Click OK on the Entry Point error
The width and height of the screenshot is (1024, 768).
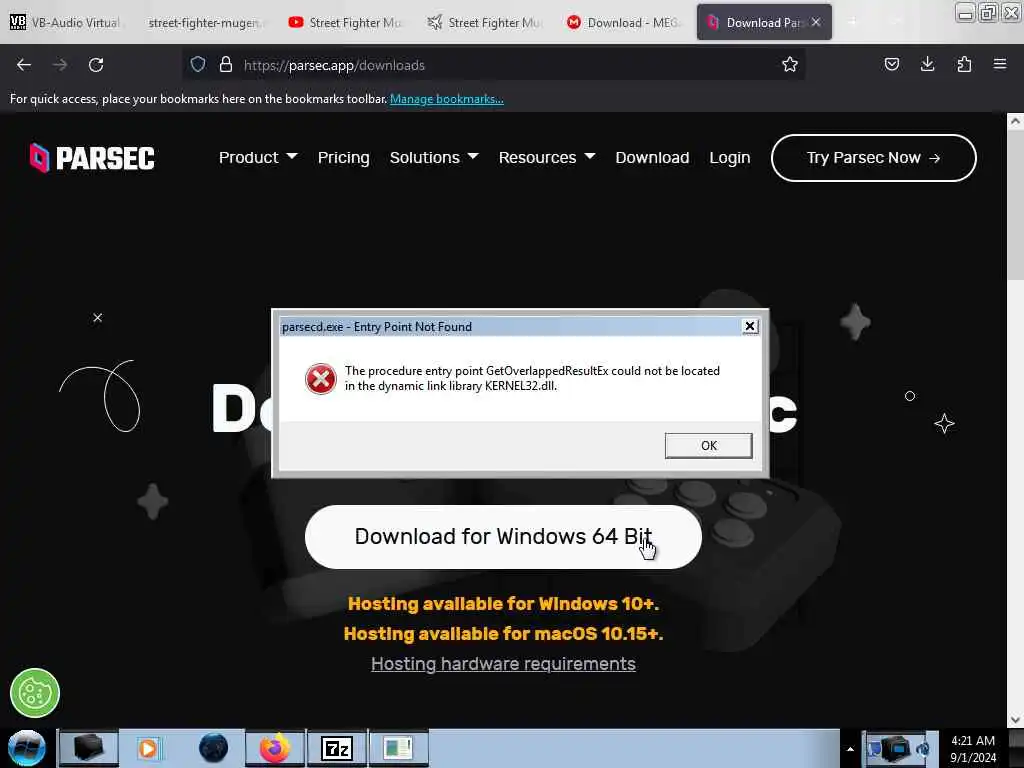709,445
